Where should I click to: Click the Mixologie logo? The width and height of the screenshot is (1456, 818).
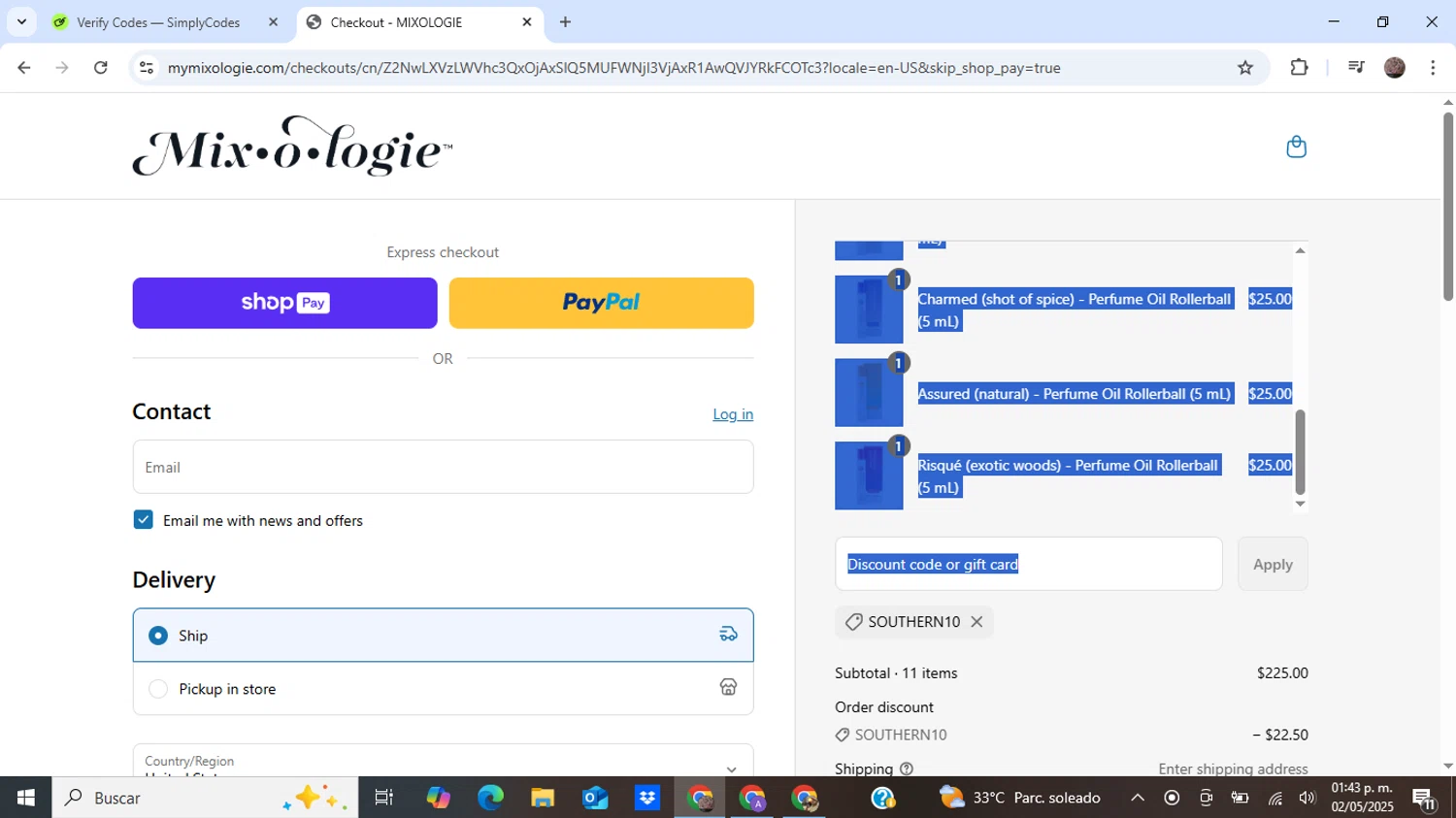292,147
